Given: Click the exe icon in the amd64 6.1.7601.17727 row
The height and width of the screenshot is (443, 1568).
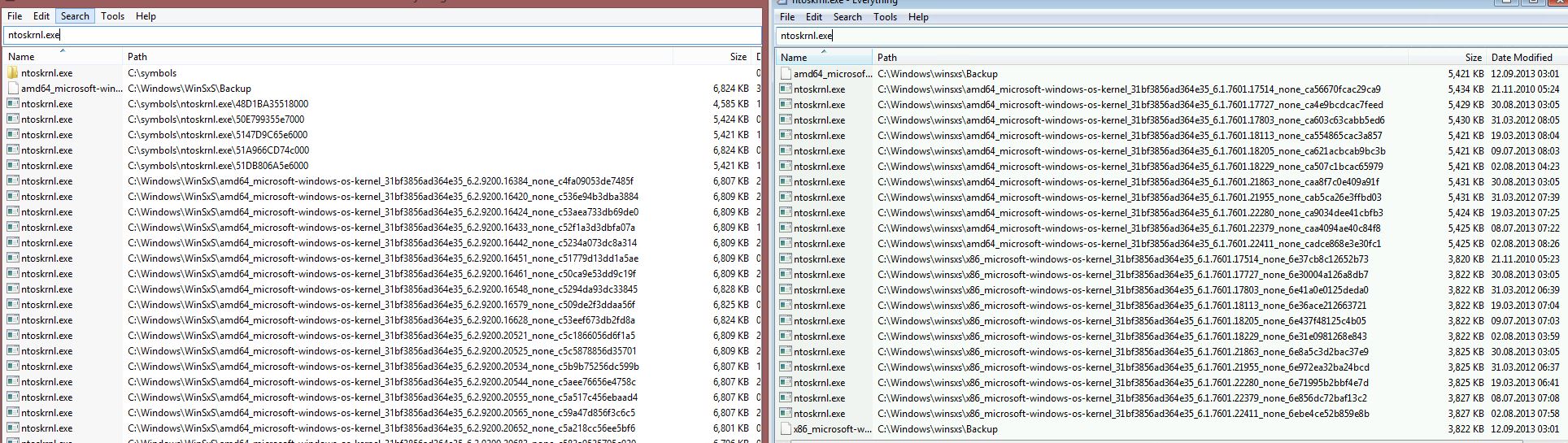Looking at the screenshot, I should (x=786, y=105).
